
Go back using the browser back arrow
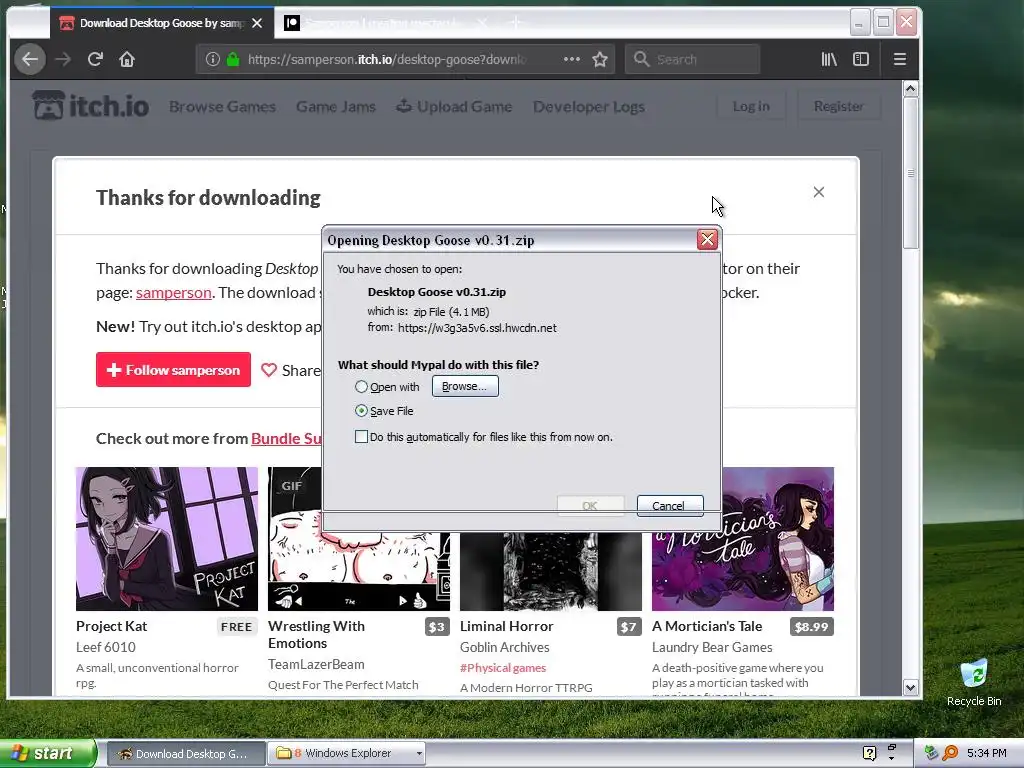tap(30, 59)
